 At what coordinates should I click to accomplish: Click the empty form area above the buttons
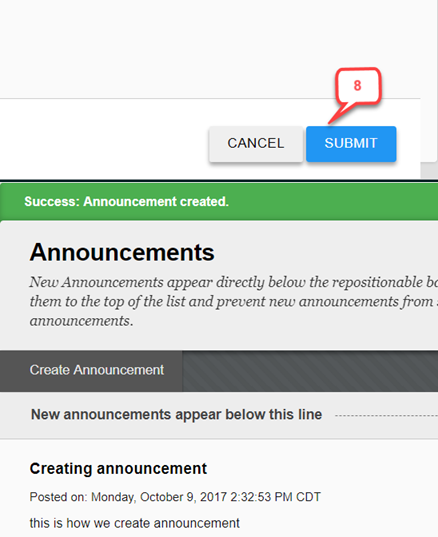click(x=210, y=48)
